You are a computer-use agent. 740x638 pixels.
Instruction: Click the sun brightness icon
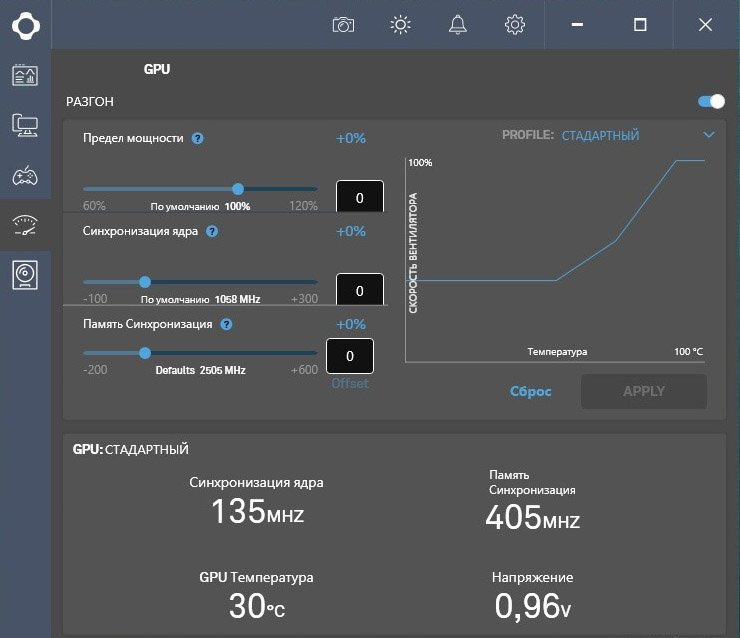coord(400,25)
